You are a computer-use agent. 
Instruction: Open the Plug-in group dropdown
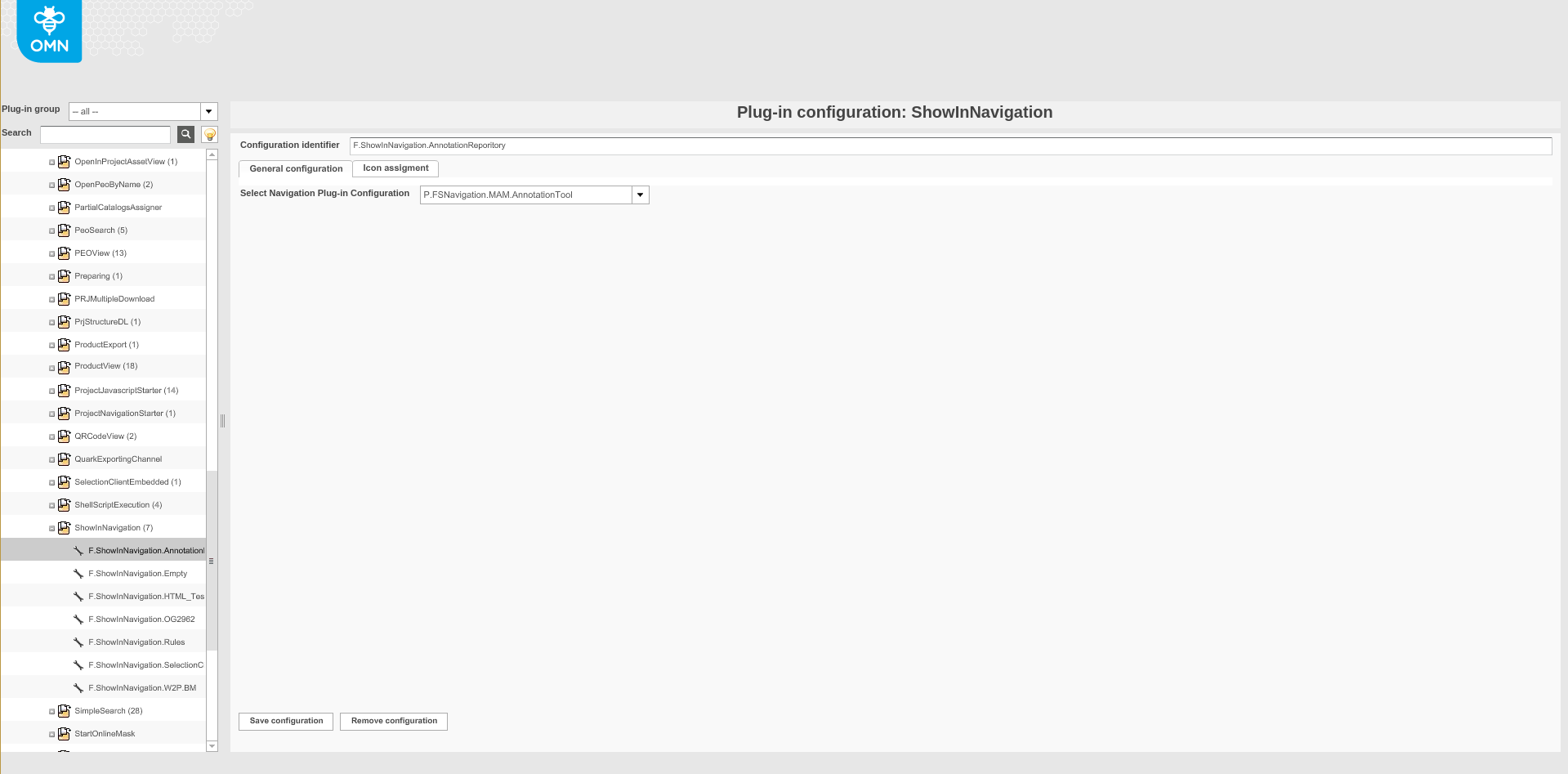(209, 111)
